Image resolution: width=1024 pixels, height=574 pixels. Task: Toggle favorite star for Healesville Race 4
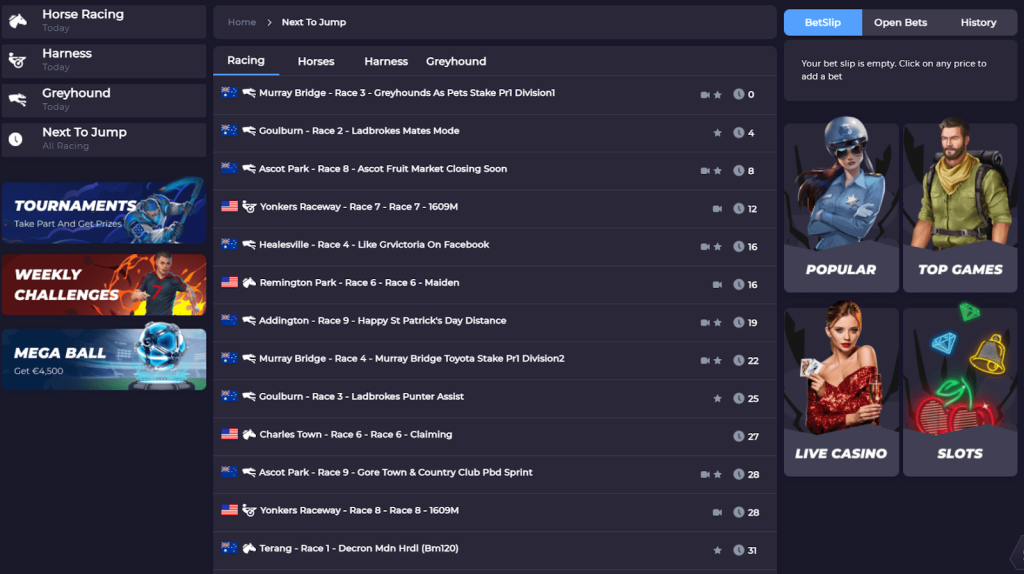pos(717,247)
